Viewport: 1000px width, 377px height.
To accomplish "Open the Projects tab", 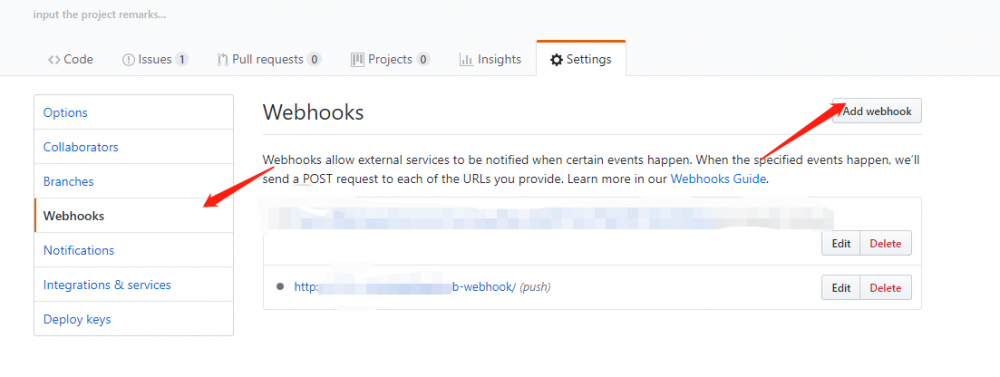I will point(390,59).
